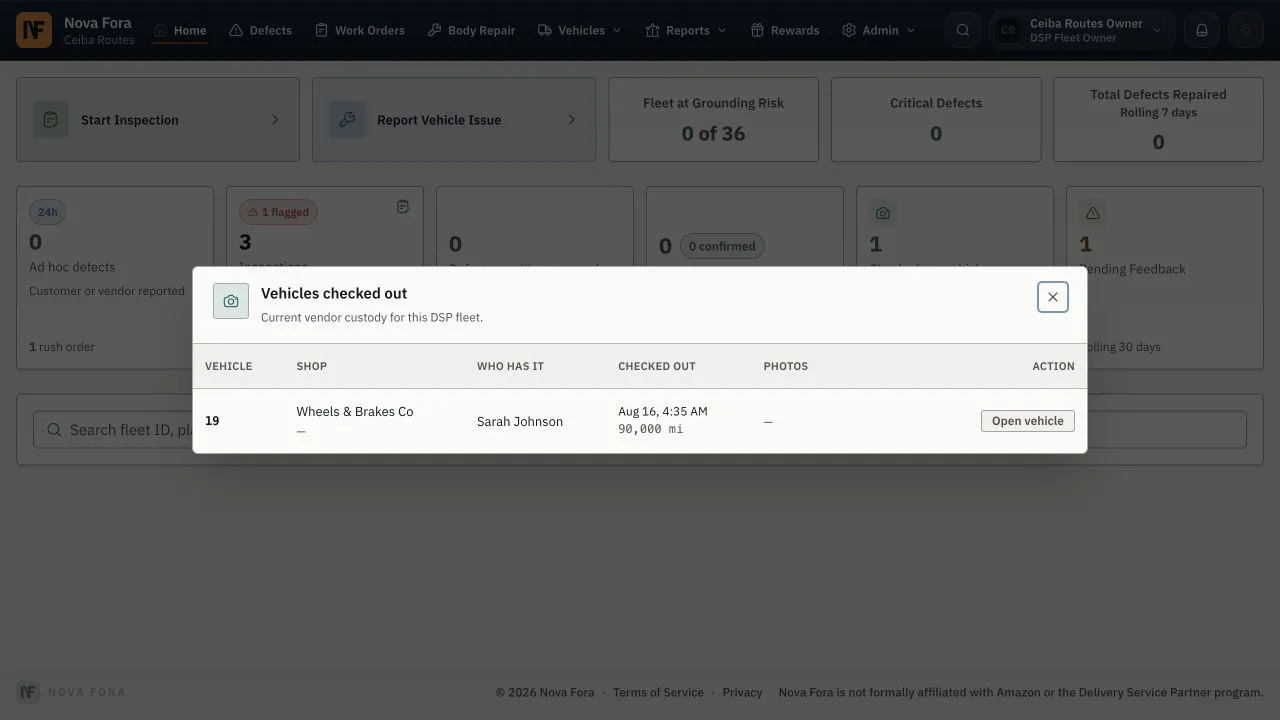This screenshot has width=1280, height=720.
Task: Click the Report Vehicle Issue card
Action: 454,120
